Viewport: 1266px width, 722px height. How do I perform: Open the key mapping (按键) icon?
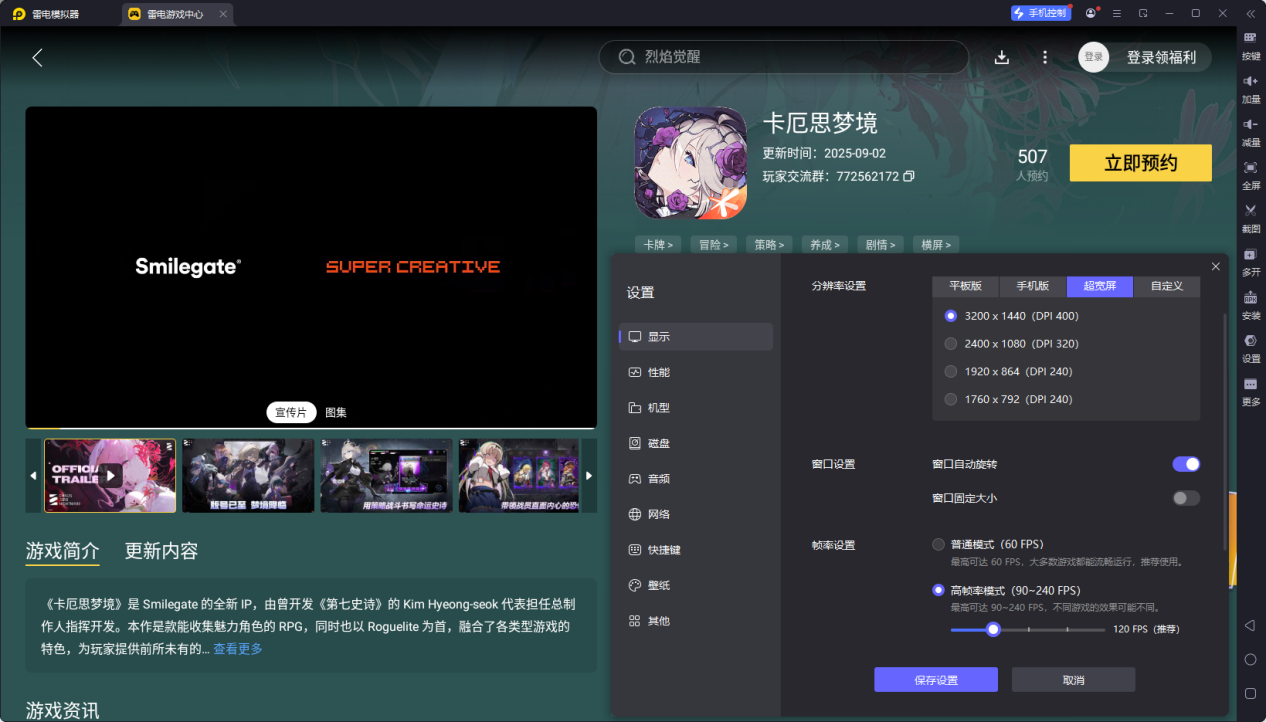coord(1250,38)
